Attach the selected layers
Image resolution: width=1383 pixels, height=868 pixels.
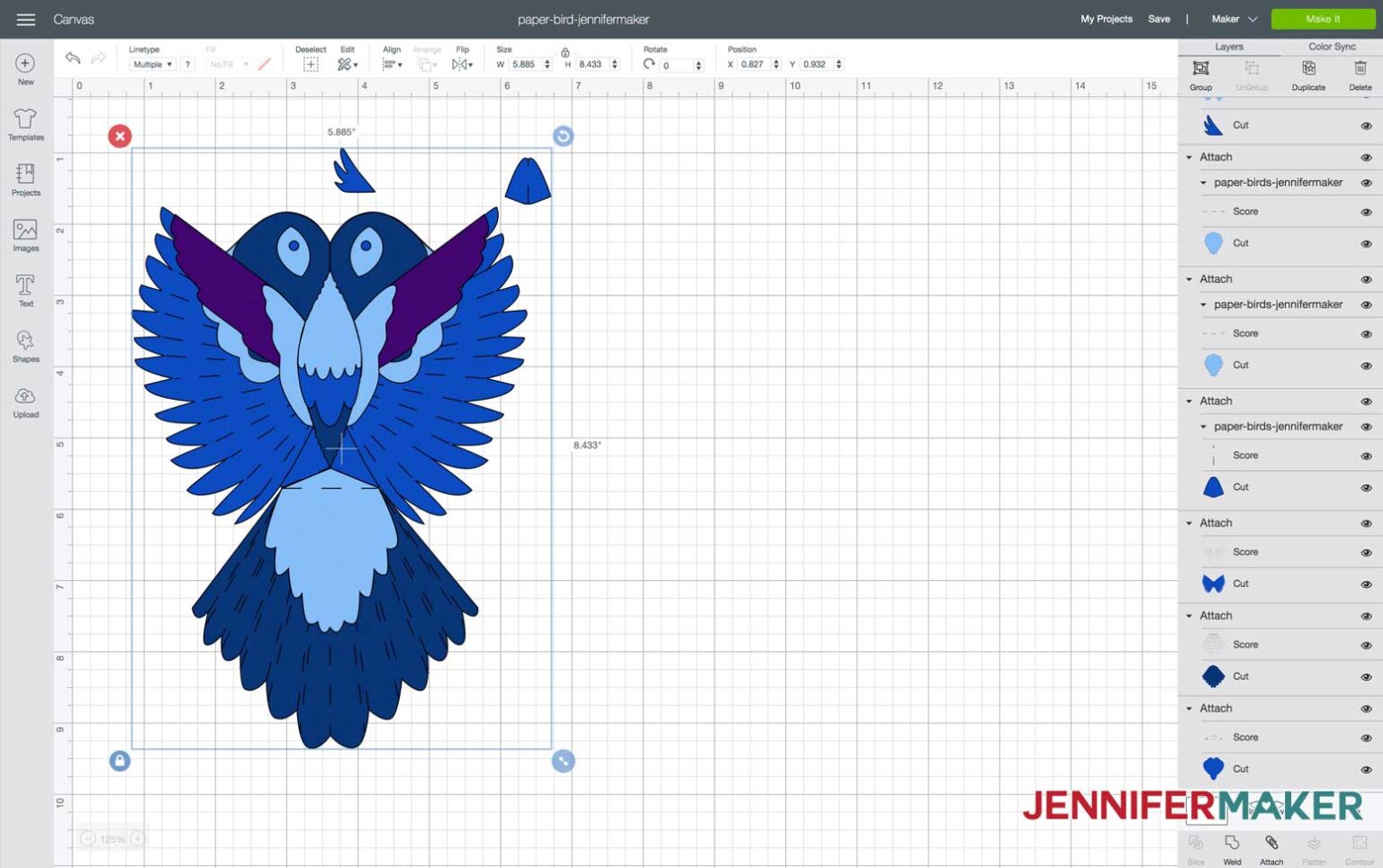pos(1271,849)
